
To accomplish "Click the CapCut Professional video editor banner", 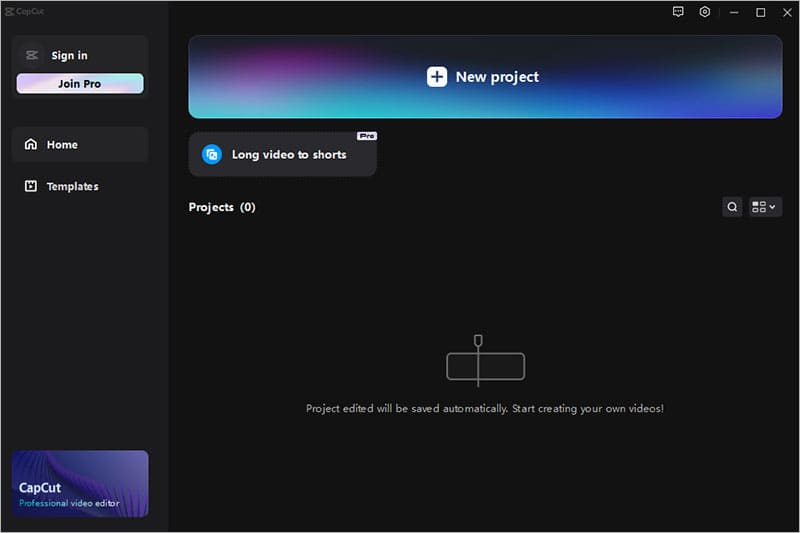I will 80,484.
